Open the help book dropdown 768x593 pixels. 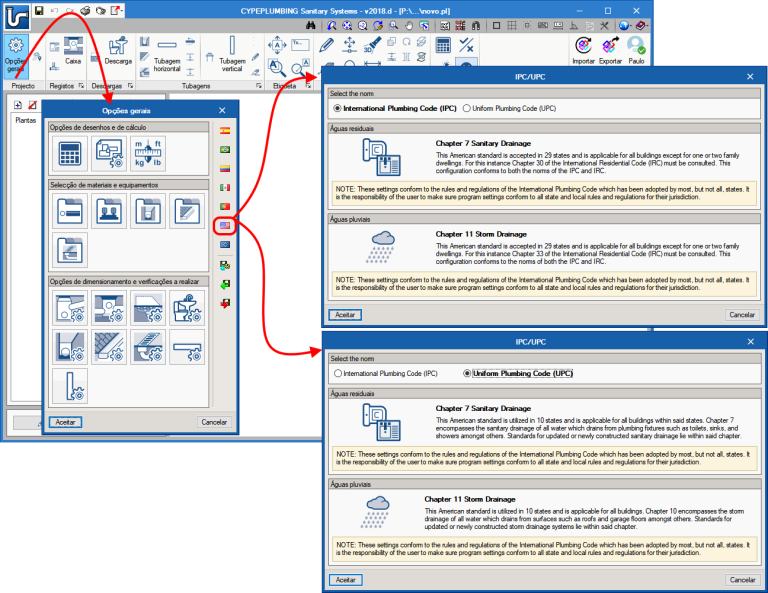(642, 25)
